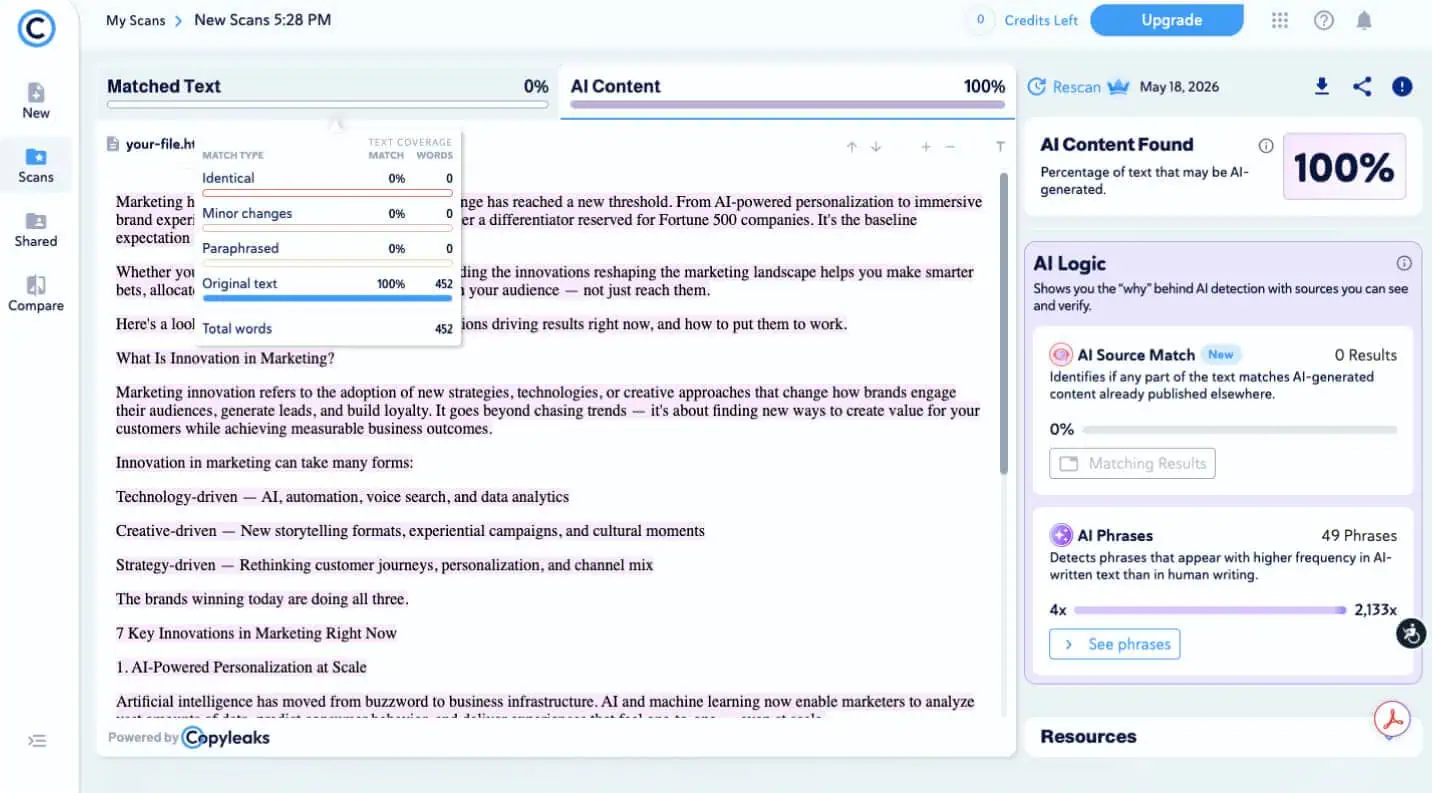
Task: Click the crown icon next to Rescan
Action: (x=1118, y=87)
